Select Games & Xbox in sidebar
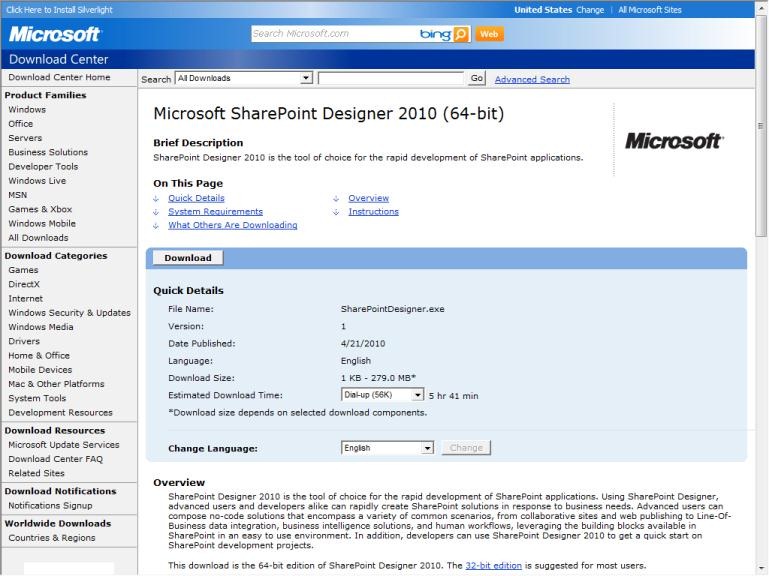The height and width of the screenshot is (576, 769). point(40,209)
